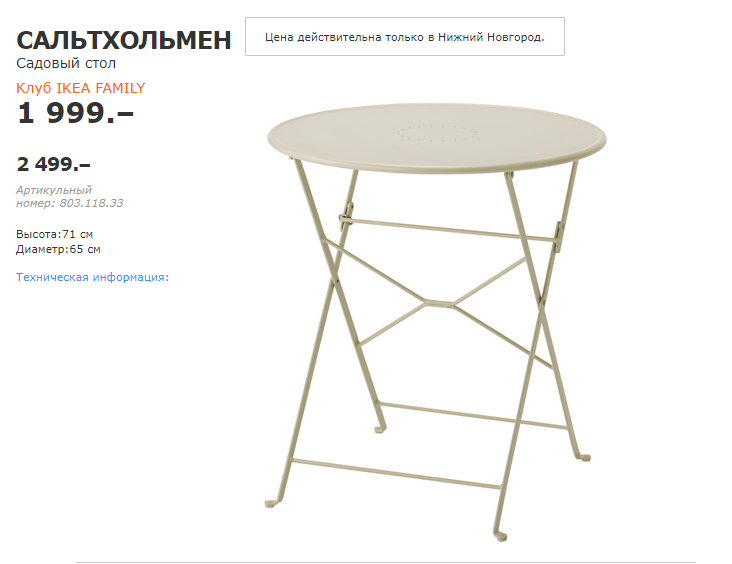The width and height of the screenshot is (732, 564).
Task: Click the Садовый стол subtitle
Action: click(66, 63)
